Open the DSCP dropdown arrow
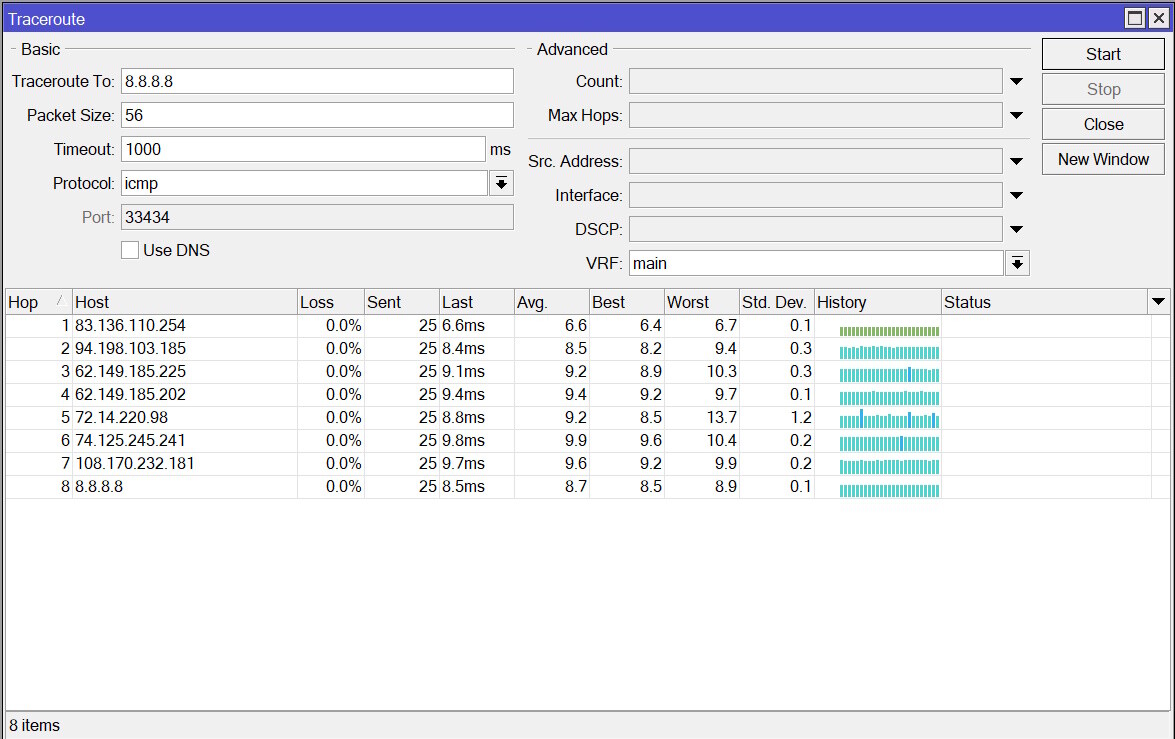Image resolution: width=1175 pixels, height=739 pixels. [1016, 228]
